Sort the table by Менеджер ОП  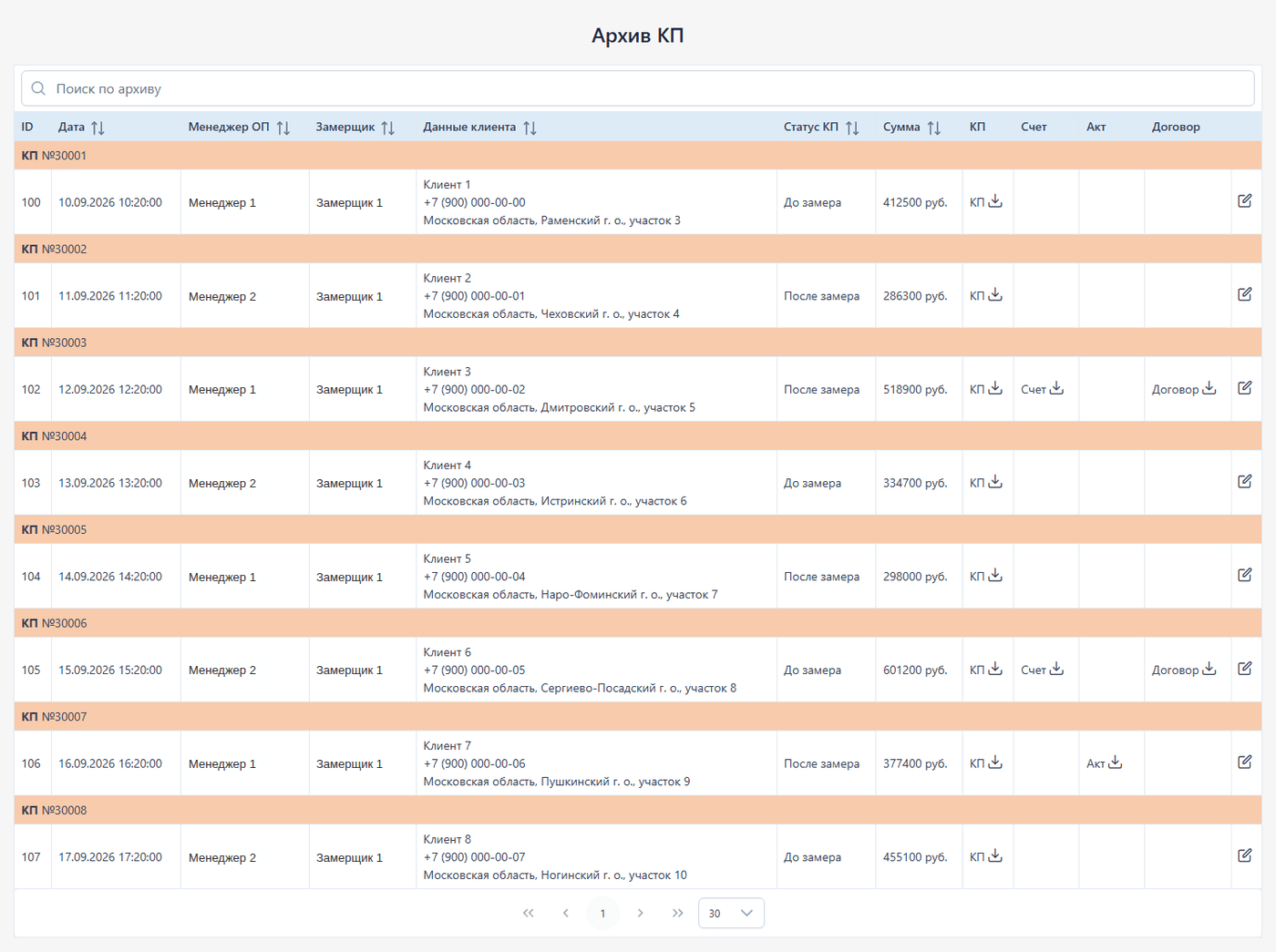coord(283,128)
